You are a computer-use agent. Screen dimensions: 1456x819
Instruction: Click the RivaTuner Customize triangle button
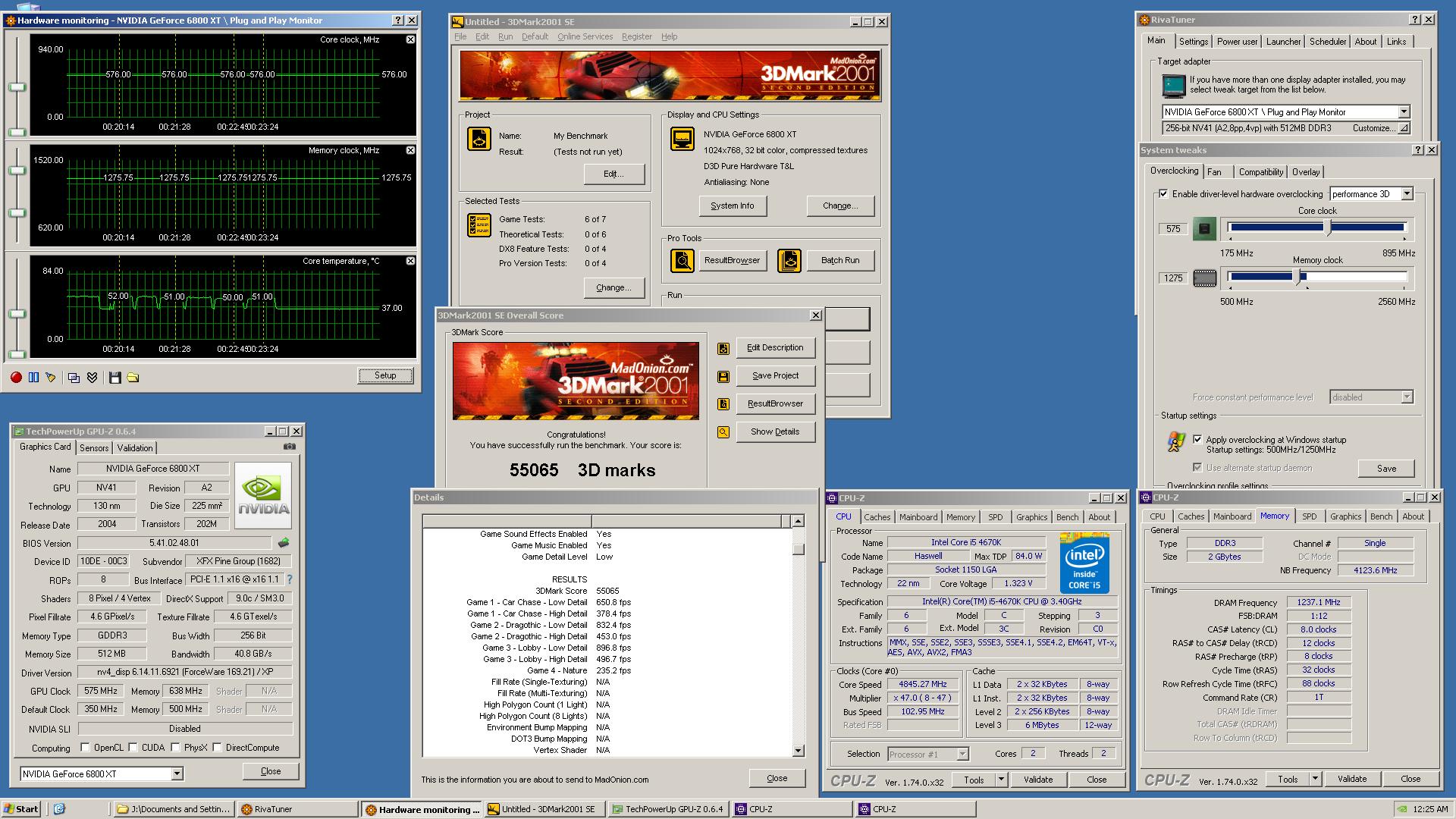click(x=1404, y=128)
